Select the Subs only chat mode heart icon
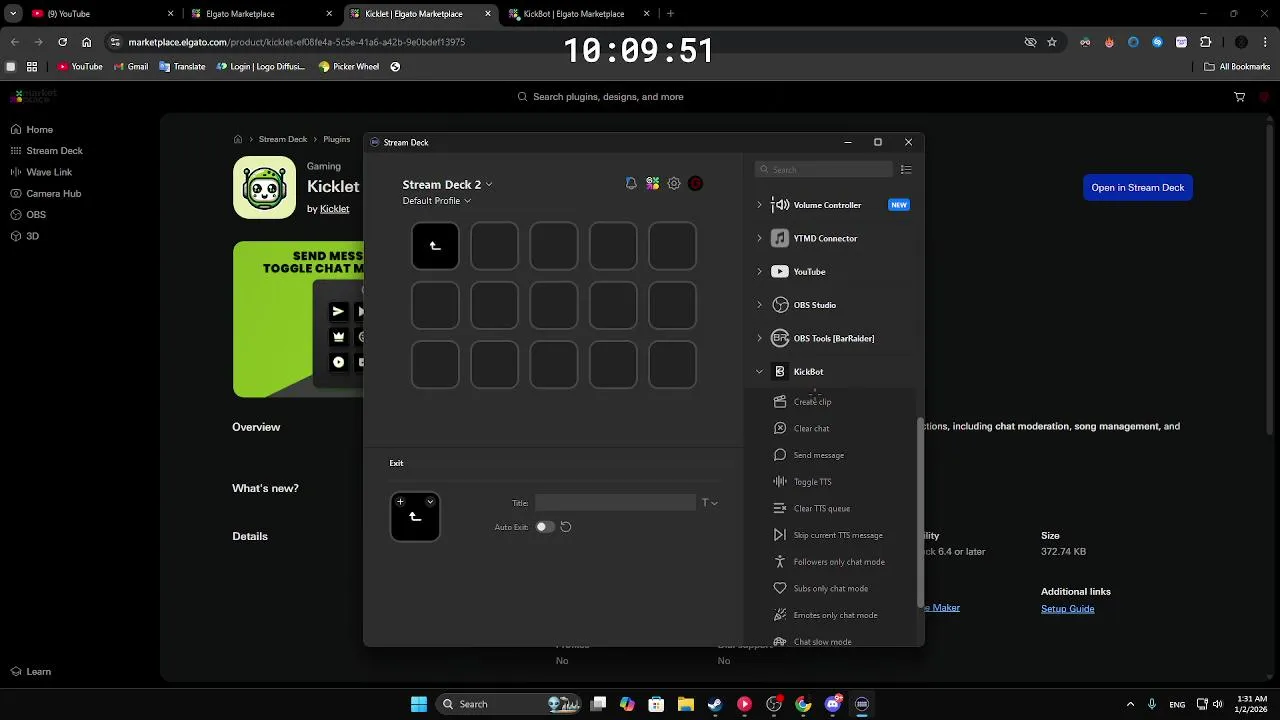1280x720 pixels. (x=780, y=588)
